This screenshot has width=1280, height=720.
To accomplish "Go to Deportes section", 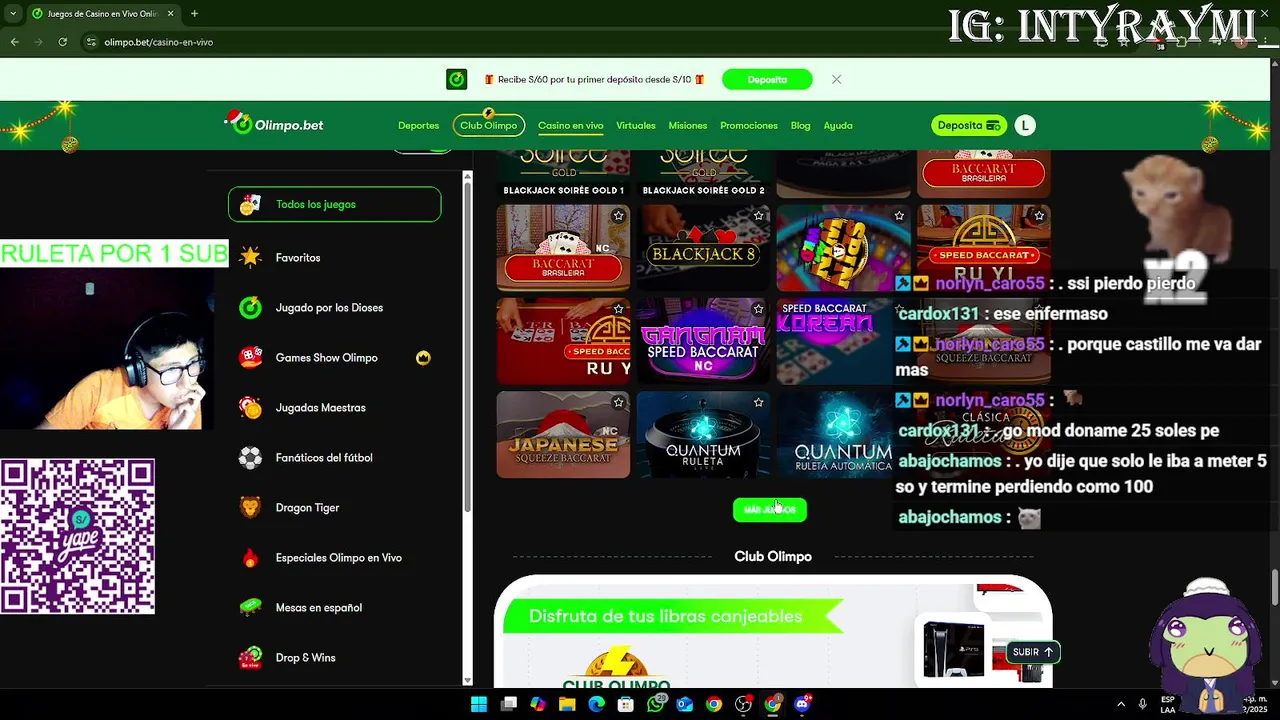I will coord(418,125).
